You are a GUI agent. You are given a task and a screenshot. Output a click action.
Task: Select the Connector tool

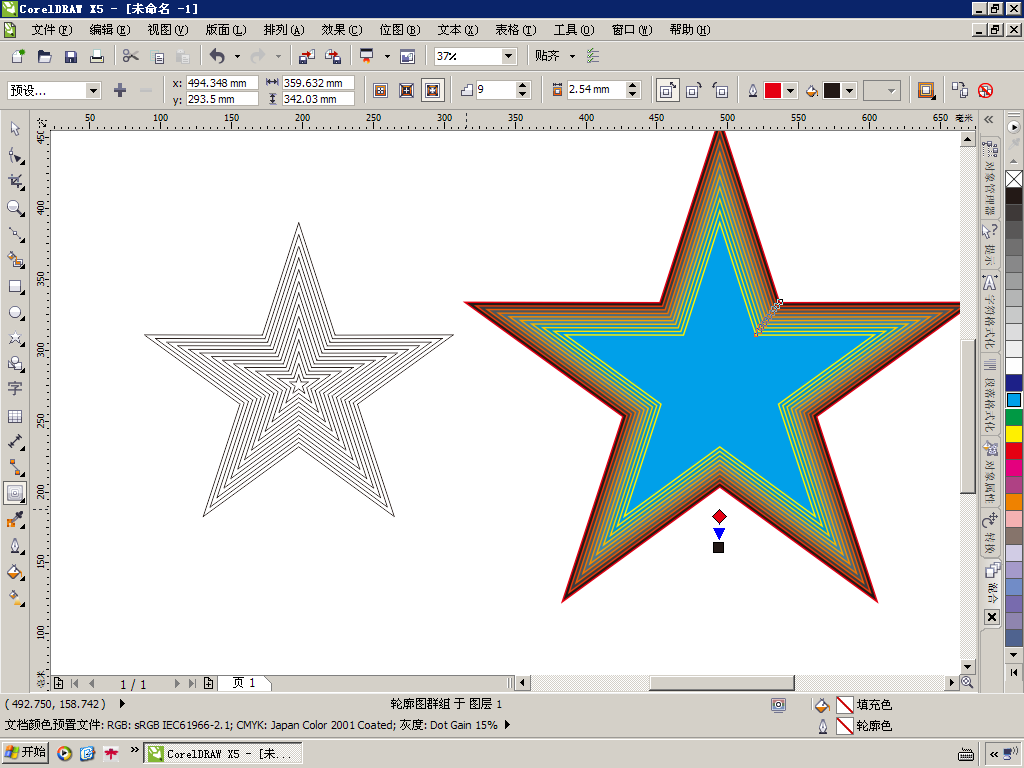point(15,467)
